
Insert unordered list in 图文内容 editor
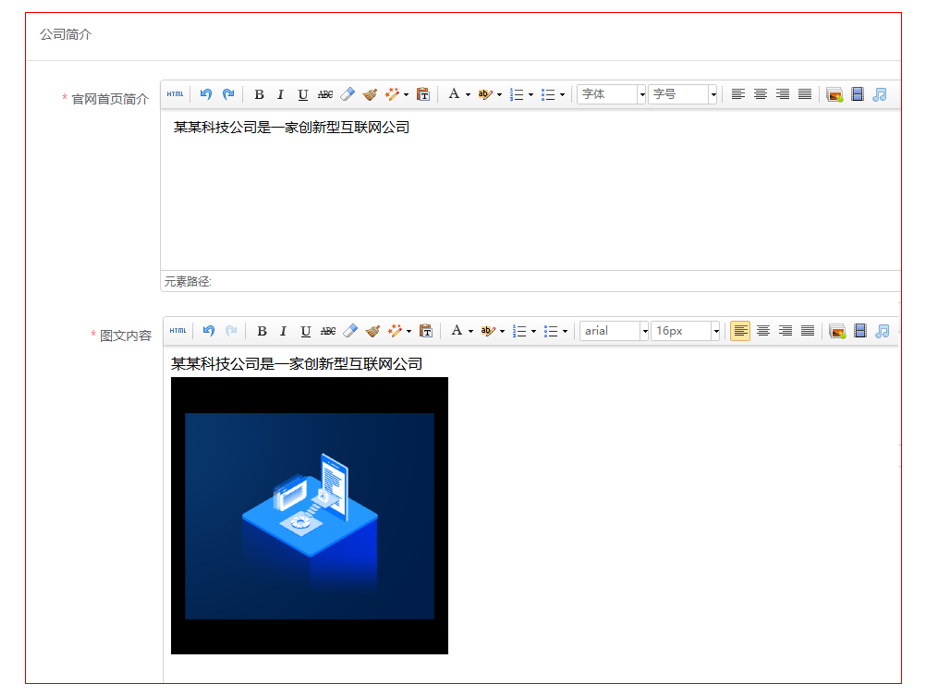pos(550,331)
